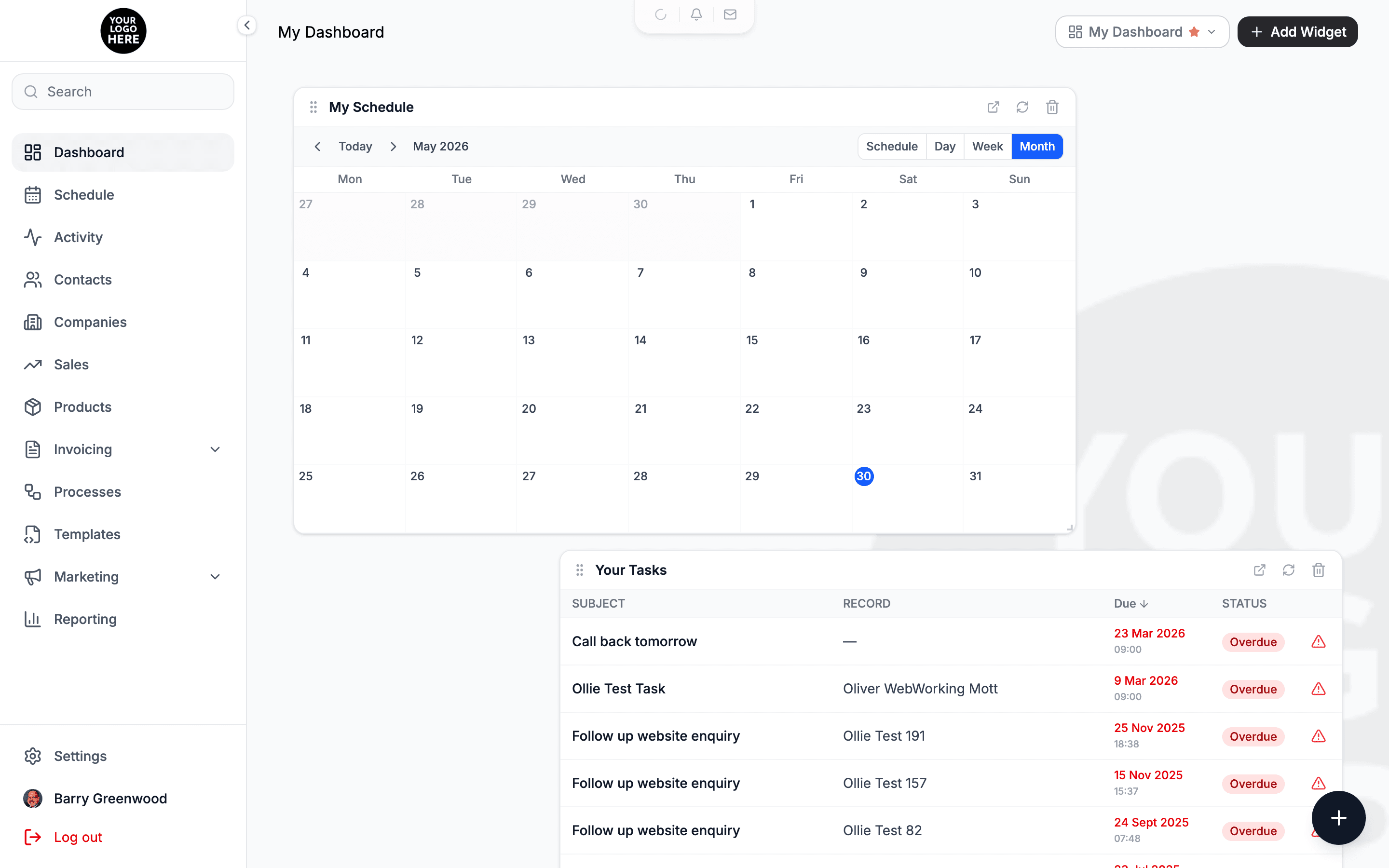Switch calendar to Day view

[945, 147]
